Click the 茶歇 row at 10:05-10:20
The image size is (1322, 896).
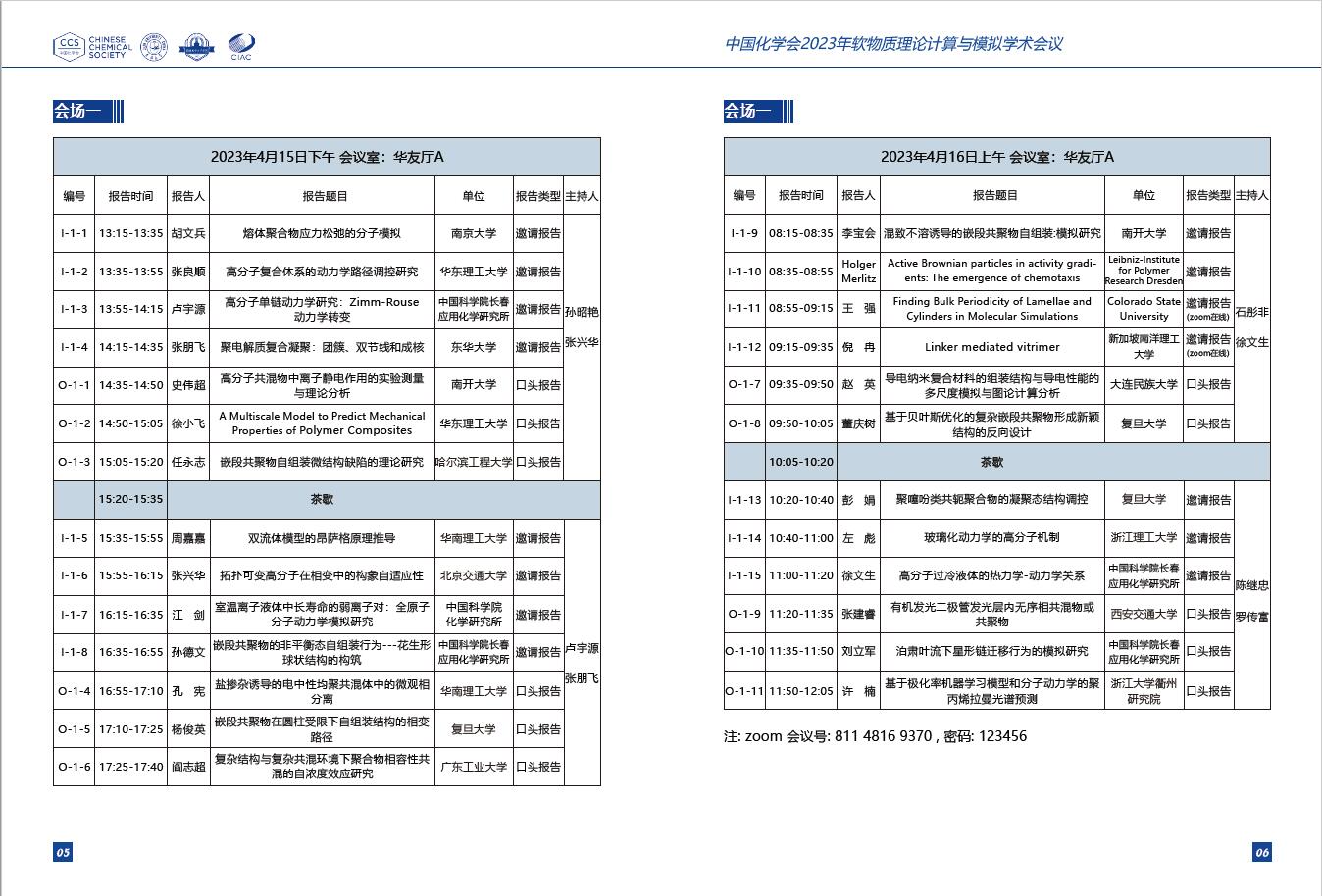click(991, 462)
